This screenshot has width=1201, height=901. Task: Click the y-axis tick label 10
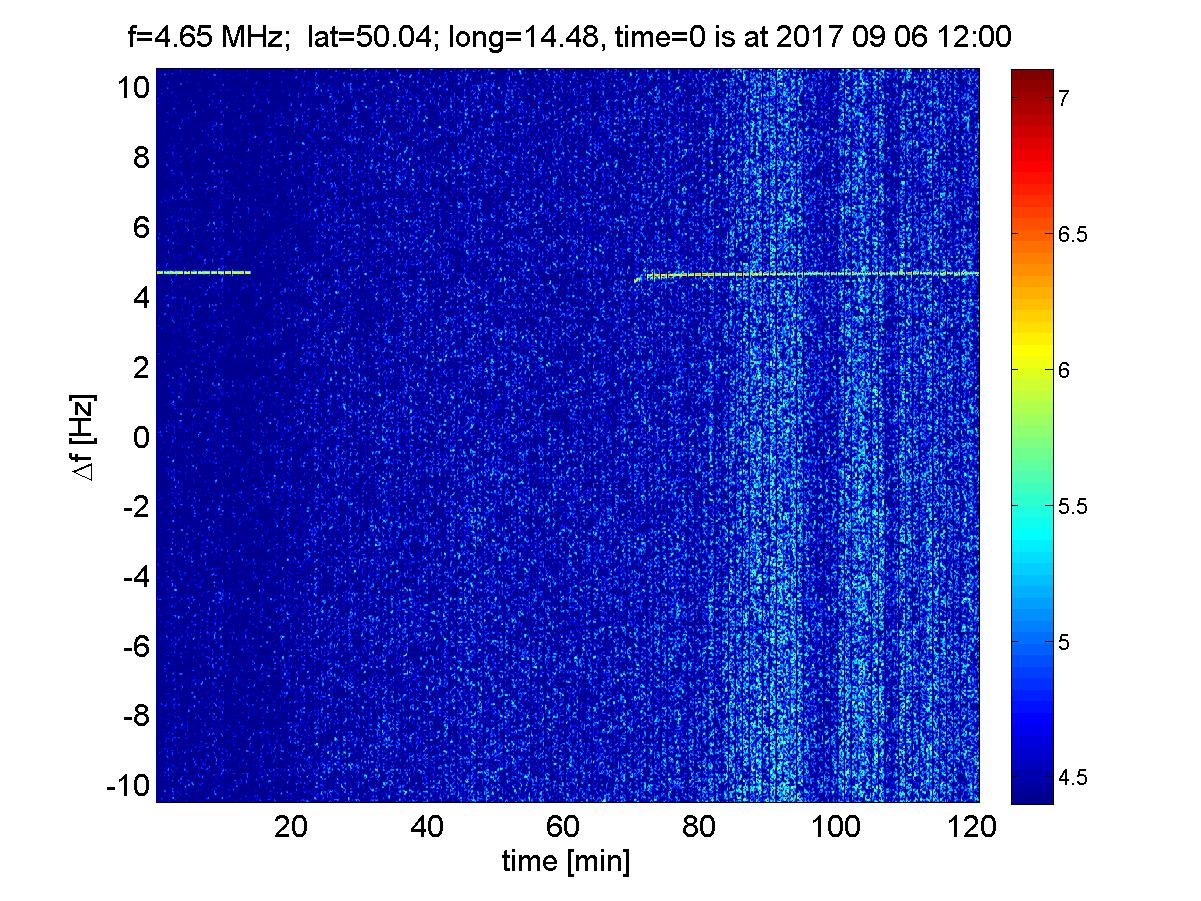[x=131, y=88]
